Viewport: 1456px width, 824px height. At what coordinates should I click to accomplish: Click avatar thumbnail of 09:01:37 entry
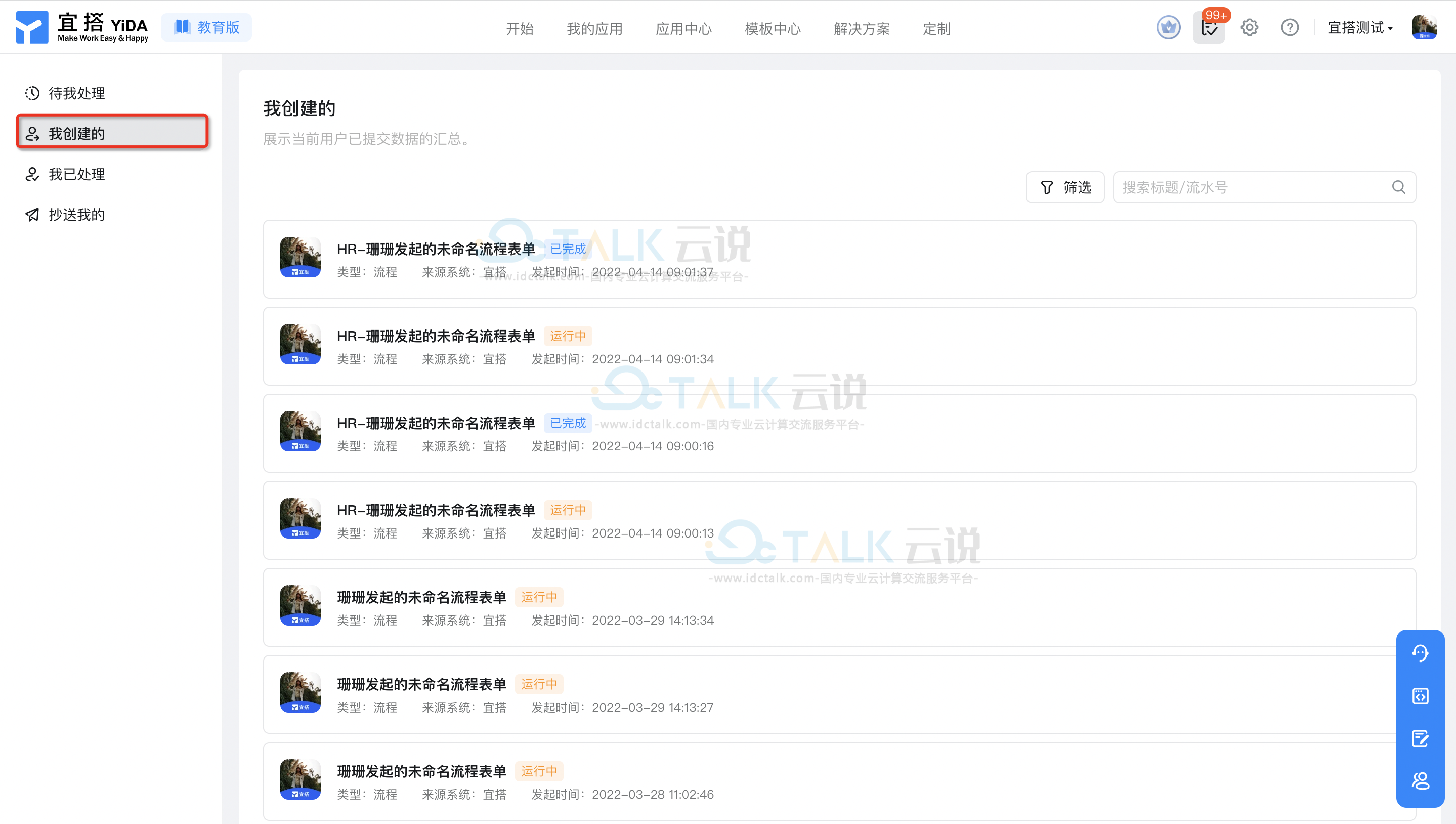click(x=301, y=257)
